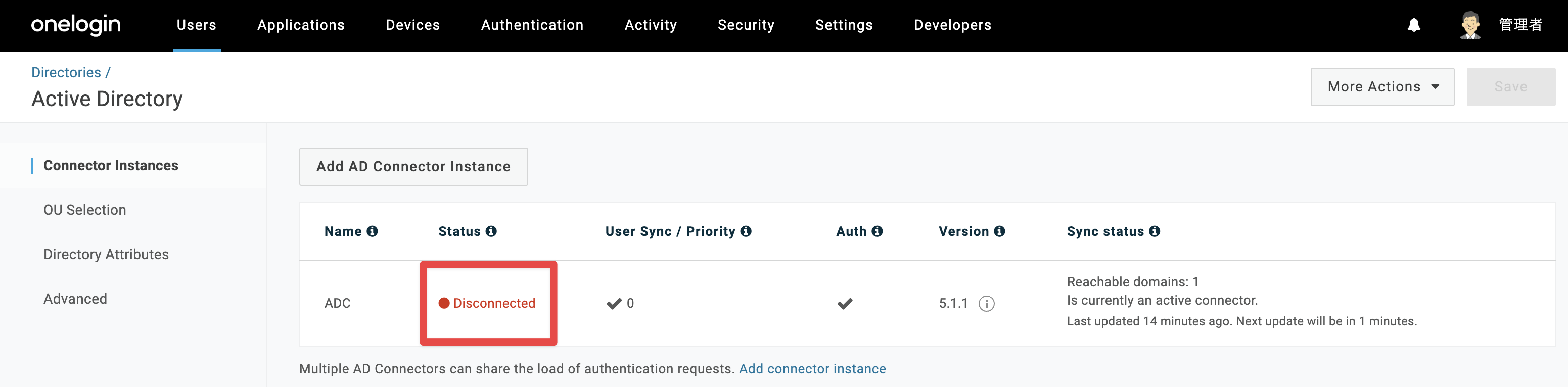
Task: Open the Advanced tab
Action: (x=75, y=299)
